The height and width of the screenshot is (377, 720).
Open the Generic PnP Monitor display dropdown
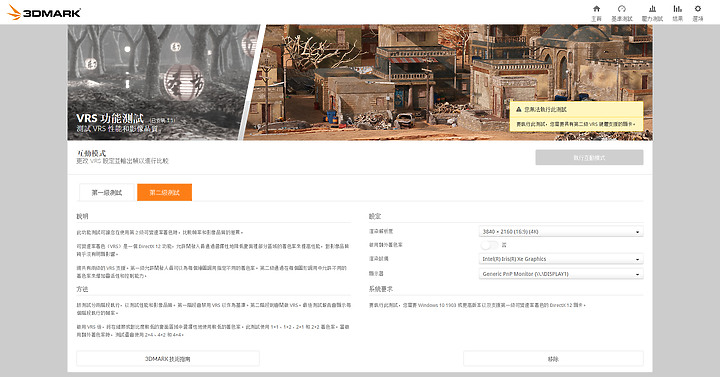[561, 274]
